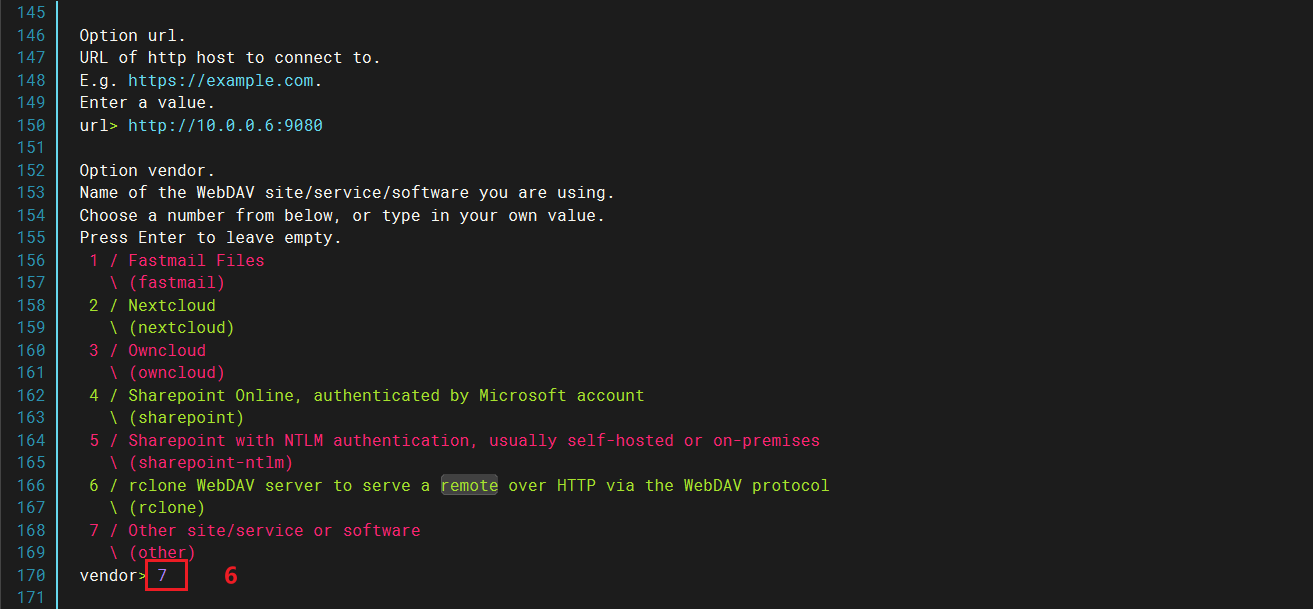
Task: Click line number 145 in the gutter
Action: pyautogui.click(x=31, y=13)
